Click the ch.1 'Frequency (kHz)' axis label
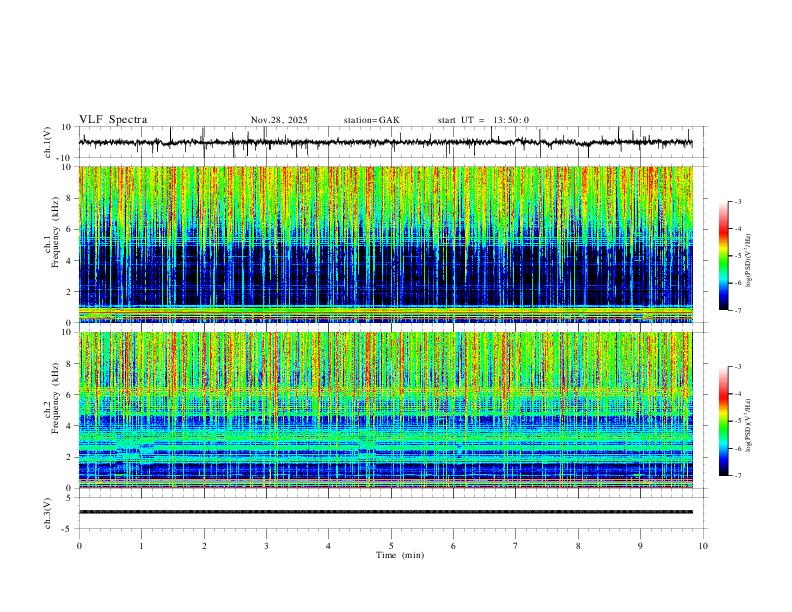Image resolution: width=792 pixels, height=612 pixels. (55, 232)
